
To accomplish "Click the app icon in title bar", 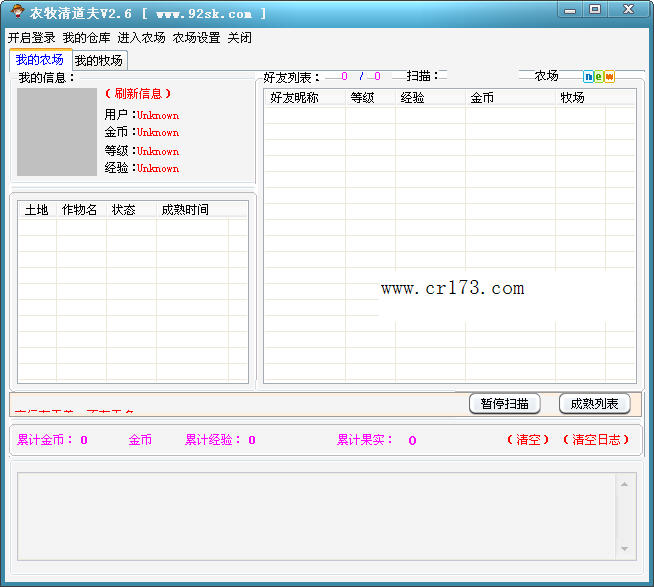I will pyautogui.click(x=17, y=12).
